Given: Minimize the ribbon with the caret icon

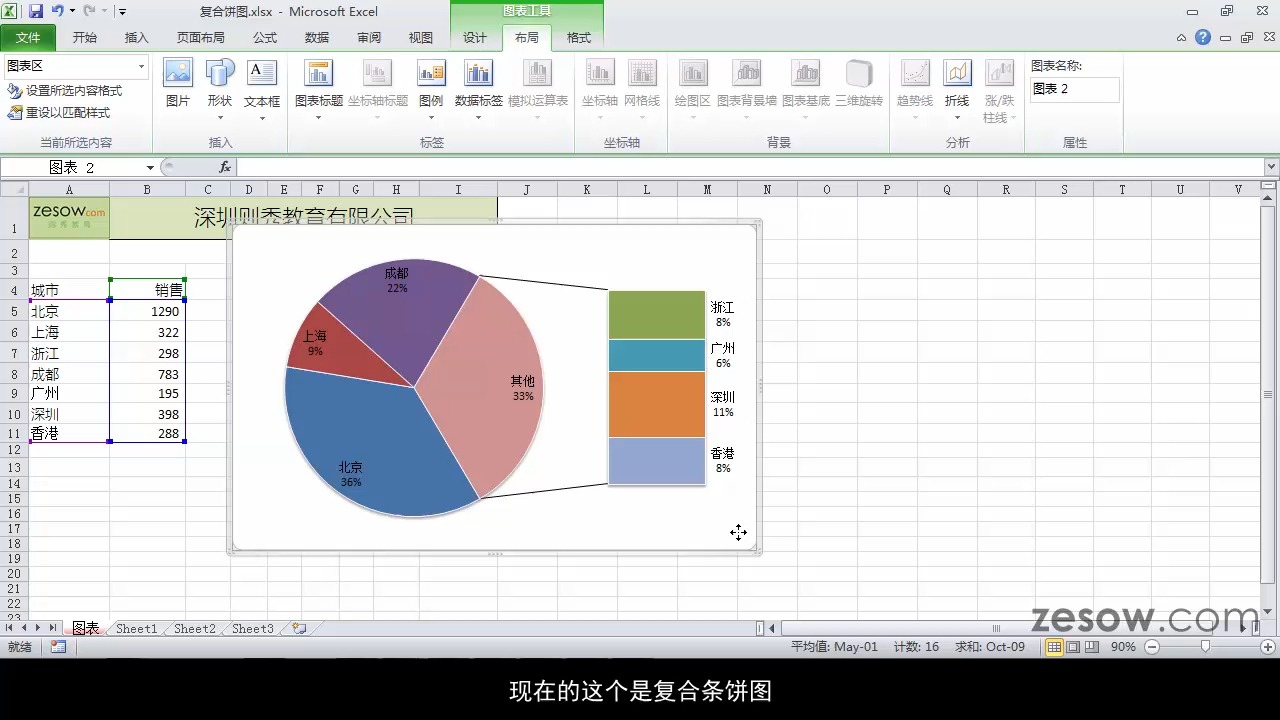Looking at the screenshot, I should click(x=1182, y=38).
